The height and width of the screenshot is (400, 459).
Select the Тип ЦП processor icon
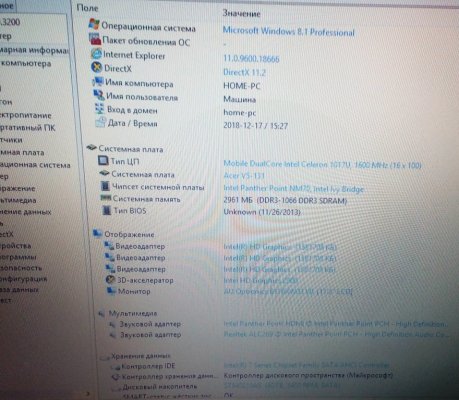click(x=103, y=161)
